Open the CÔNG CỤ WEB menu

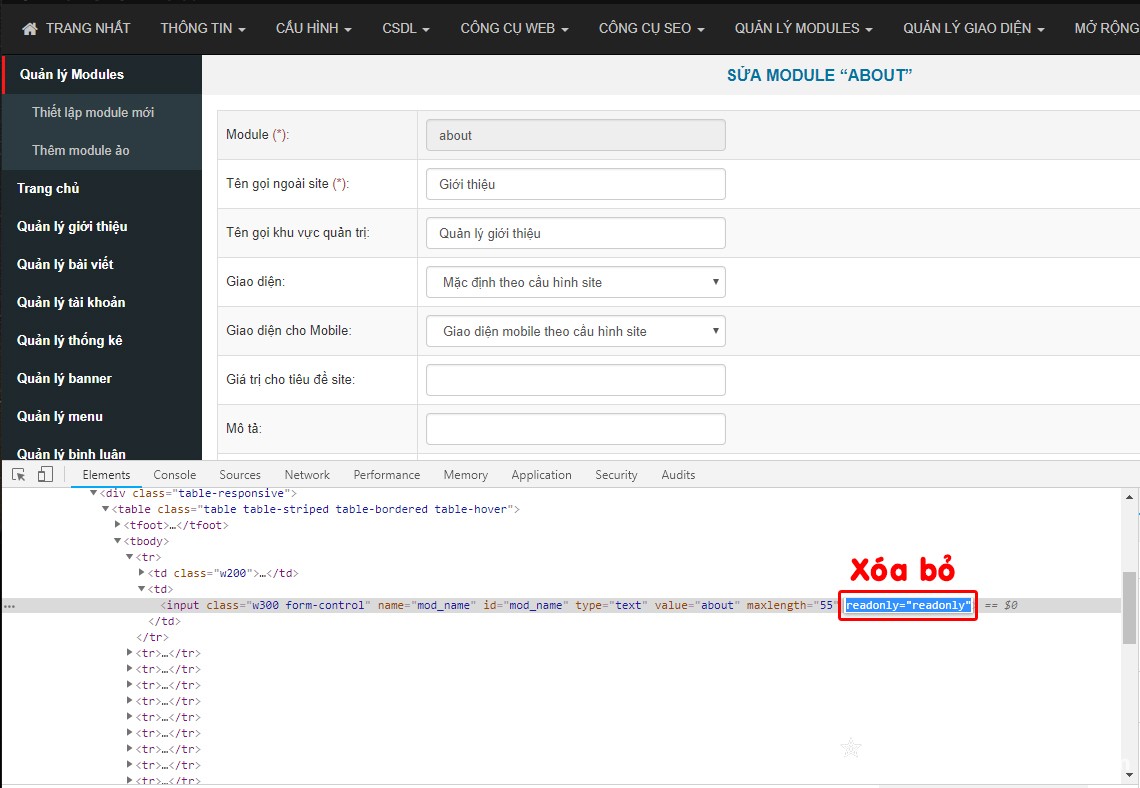(x=514, y=28)
